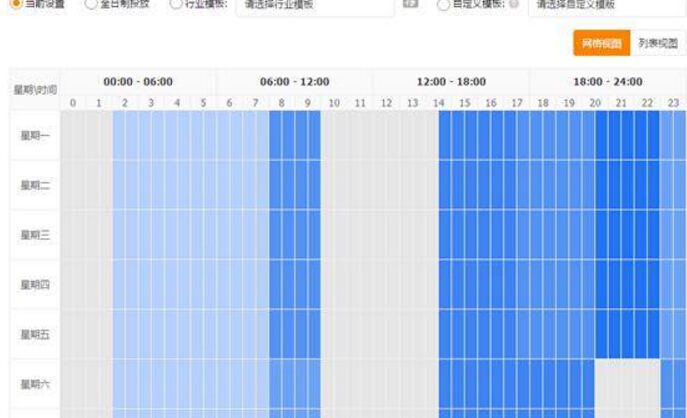Viewport: 687px width, 418px height.
Task: Click the small icon right of industry template dropdown
Action: click(x=410, y=4)
